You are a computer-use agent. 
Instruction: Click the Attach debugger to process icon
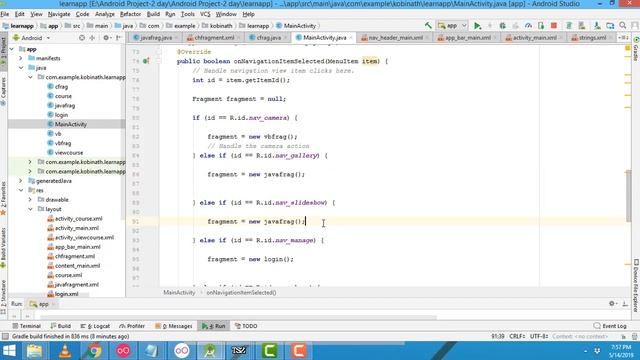click(x=541, y=26)
